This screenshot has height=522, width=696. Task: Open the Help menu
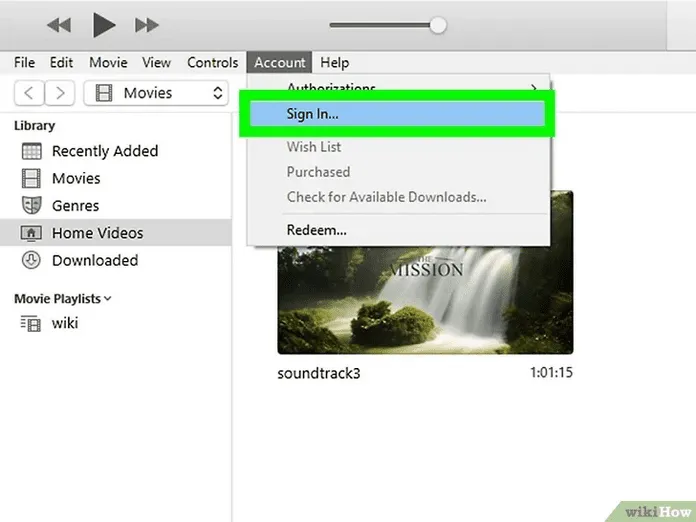(334, 63)
